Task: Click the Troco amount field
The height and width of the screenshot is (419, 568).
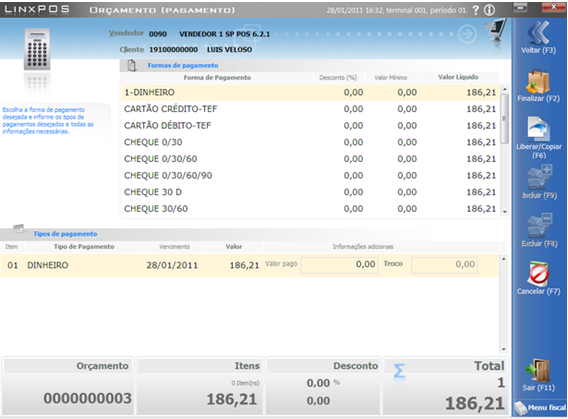Action: [x=444, y=265]
